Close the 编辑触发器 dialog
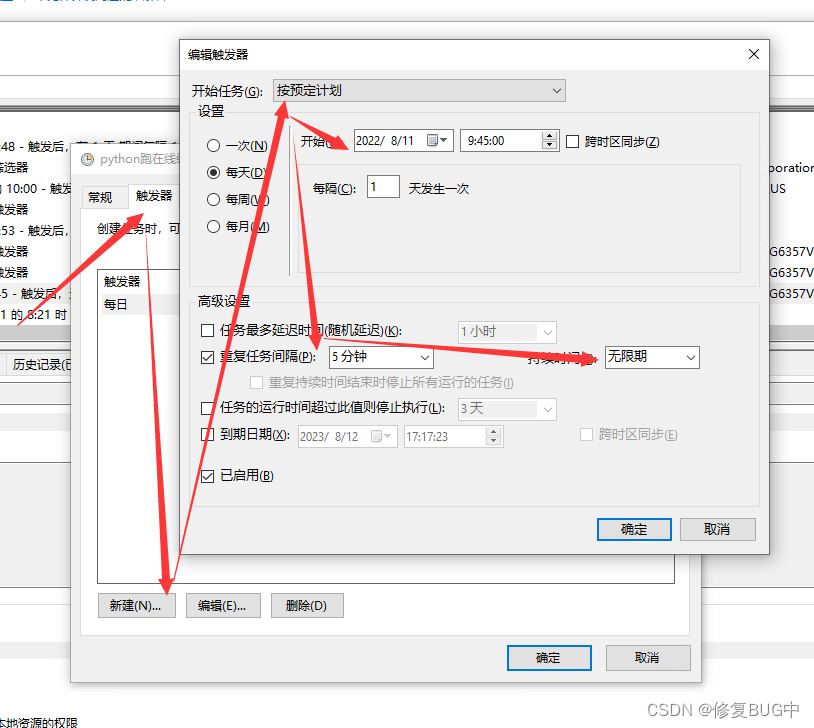814x728 pixels. (x=754, y=54)
